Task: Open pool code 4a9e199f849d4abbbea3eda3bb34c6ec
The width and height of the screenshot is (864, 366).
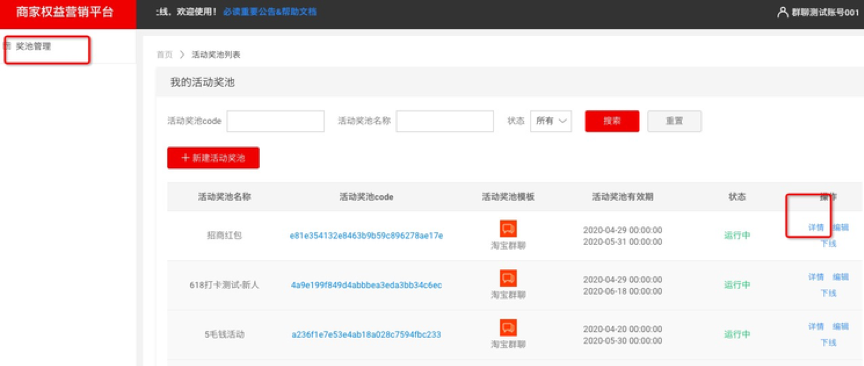Action: [366, 285]
